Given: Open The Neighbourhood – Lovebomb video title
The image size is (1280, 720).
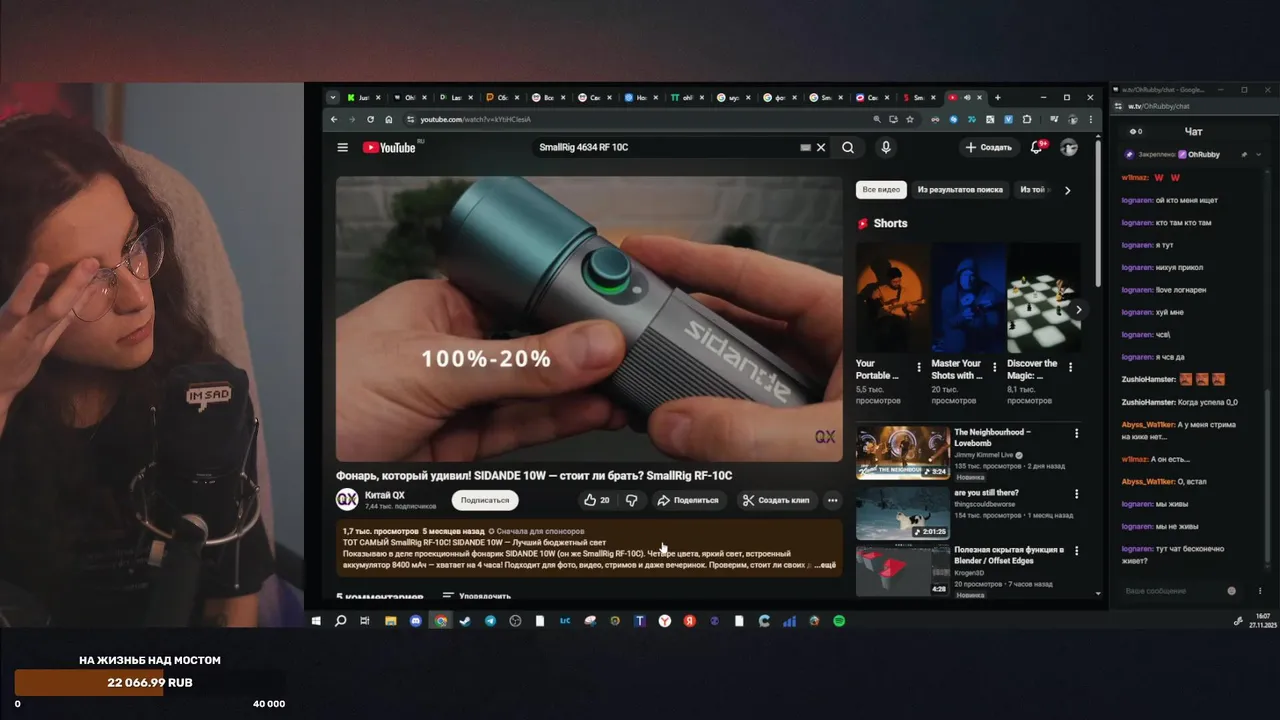Looking at the screenshot, I should pyautogui.click(x=992, y=437).
